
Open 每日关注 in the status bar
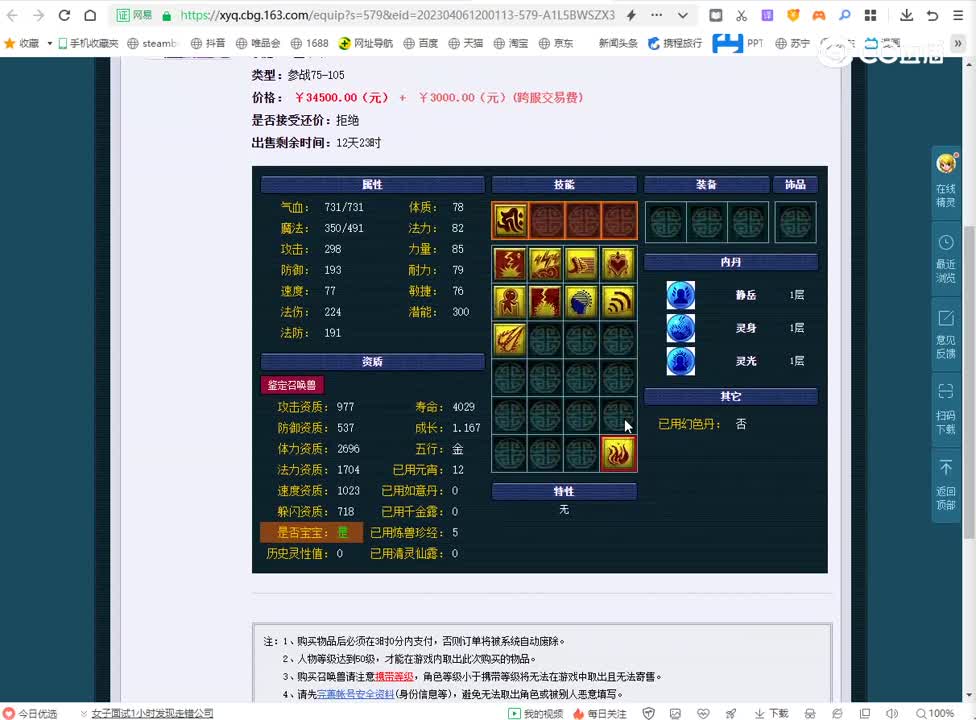pos(599,713)
